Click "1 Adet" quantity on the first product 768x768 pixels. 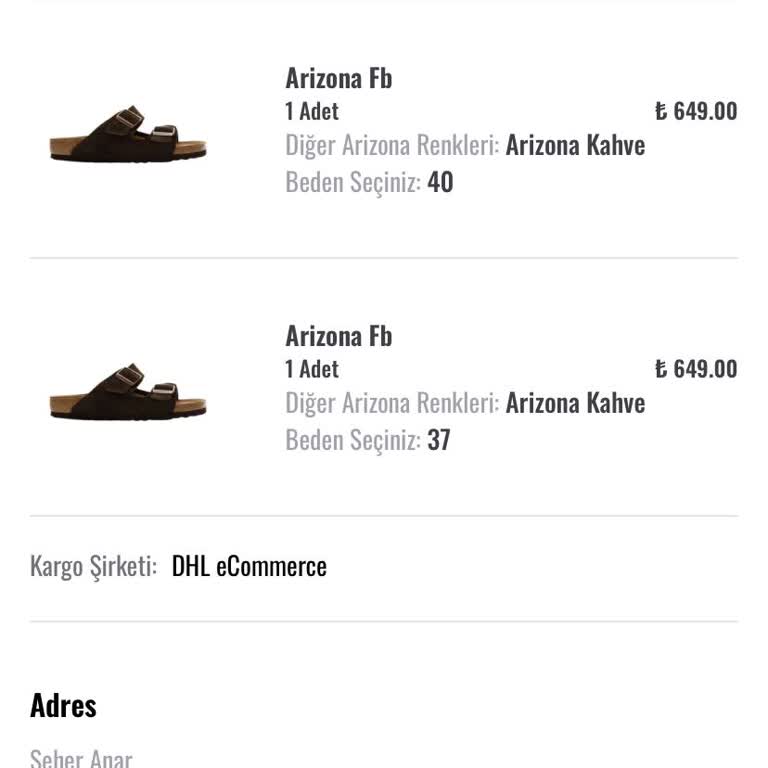click(x=312, y=111)
